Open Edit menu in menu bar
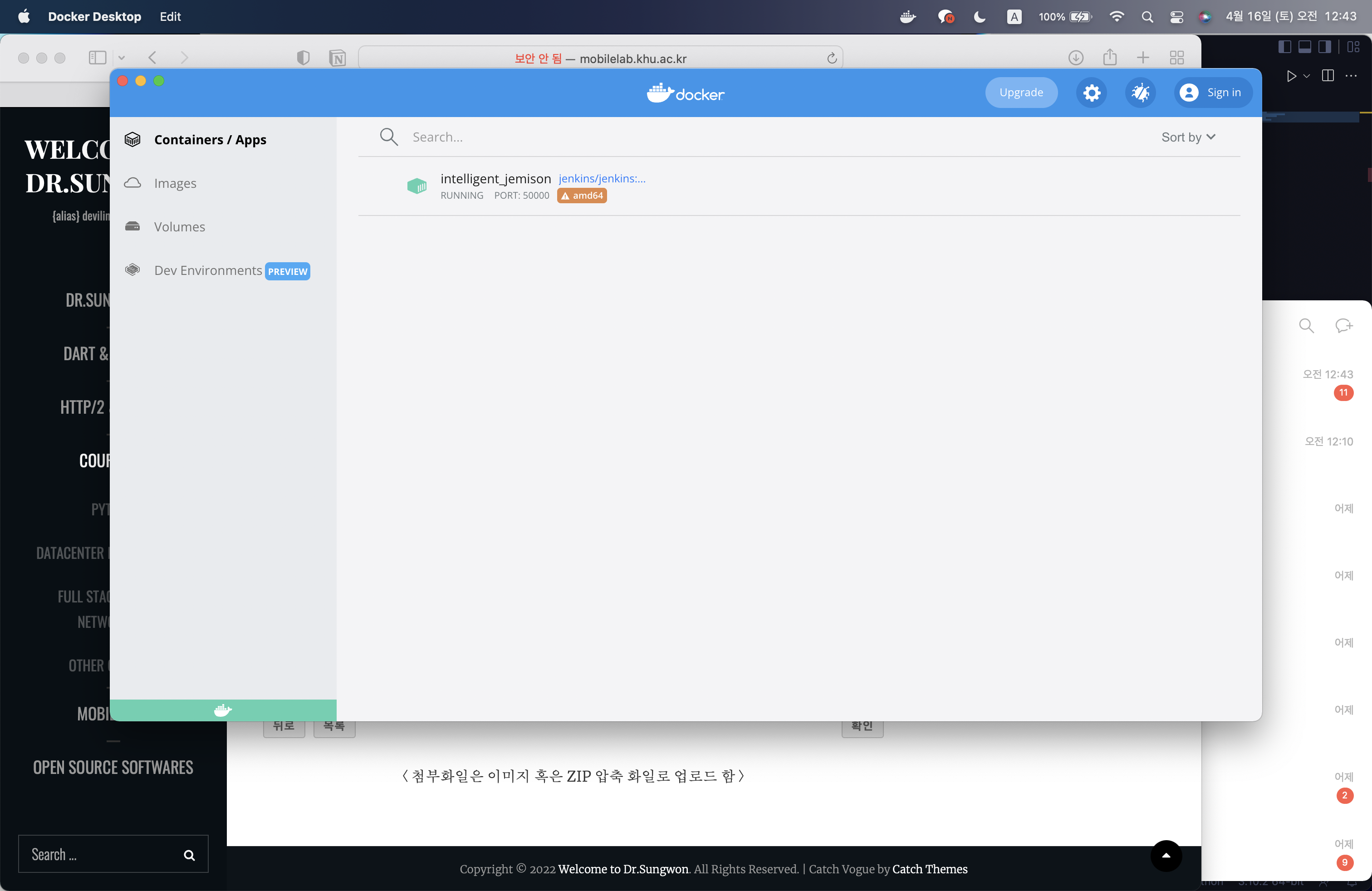 (x=170, y=16)
